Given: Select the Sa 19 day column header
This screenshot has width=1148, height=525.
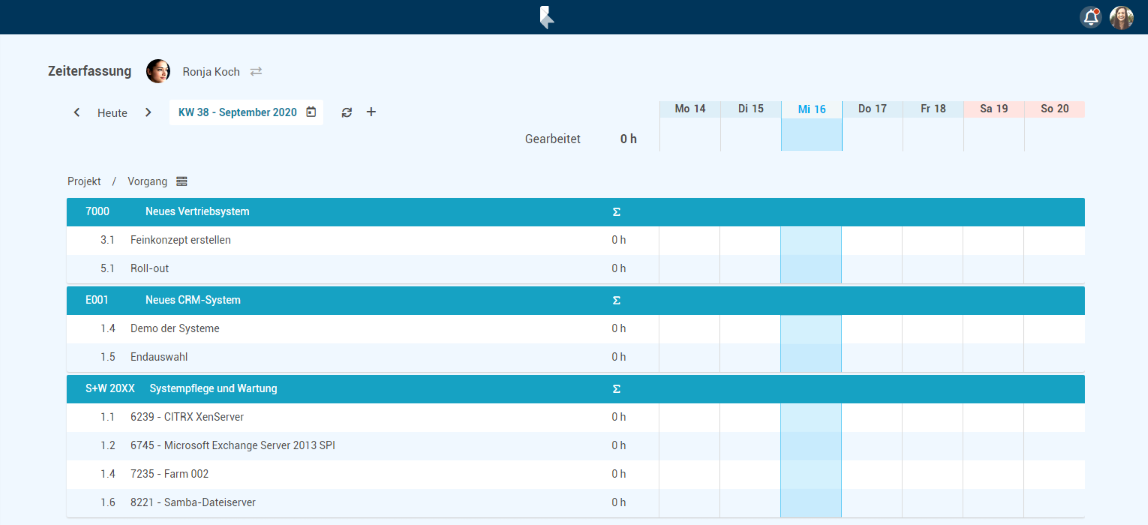Looking at the screenshot, I should coord(993,109).
